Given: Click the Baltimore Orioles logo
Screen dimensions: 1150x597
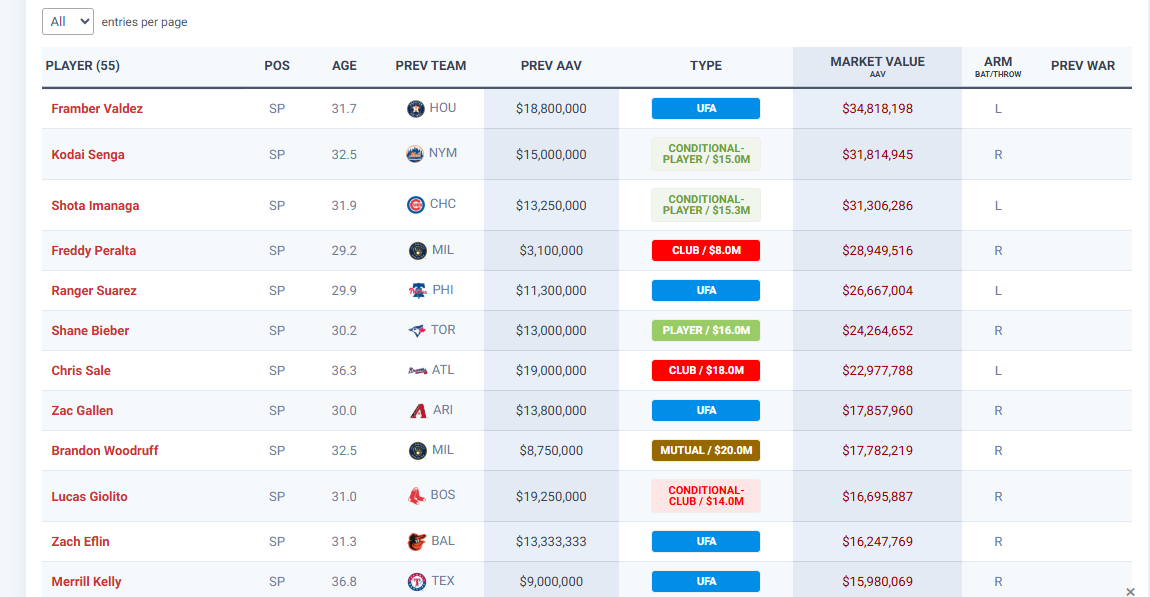Looking at the screenshot, I should 417,542.
